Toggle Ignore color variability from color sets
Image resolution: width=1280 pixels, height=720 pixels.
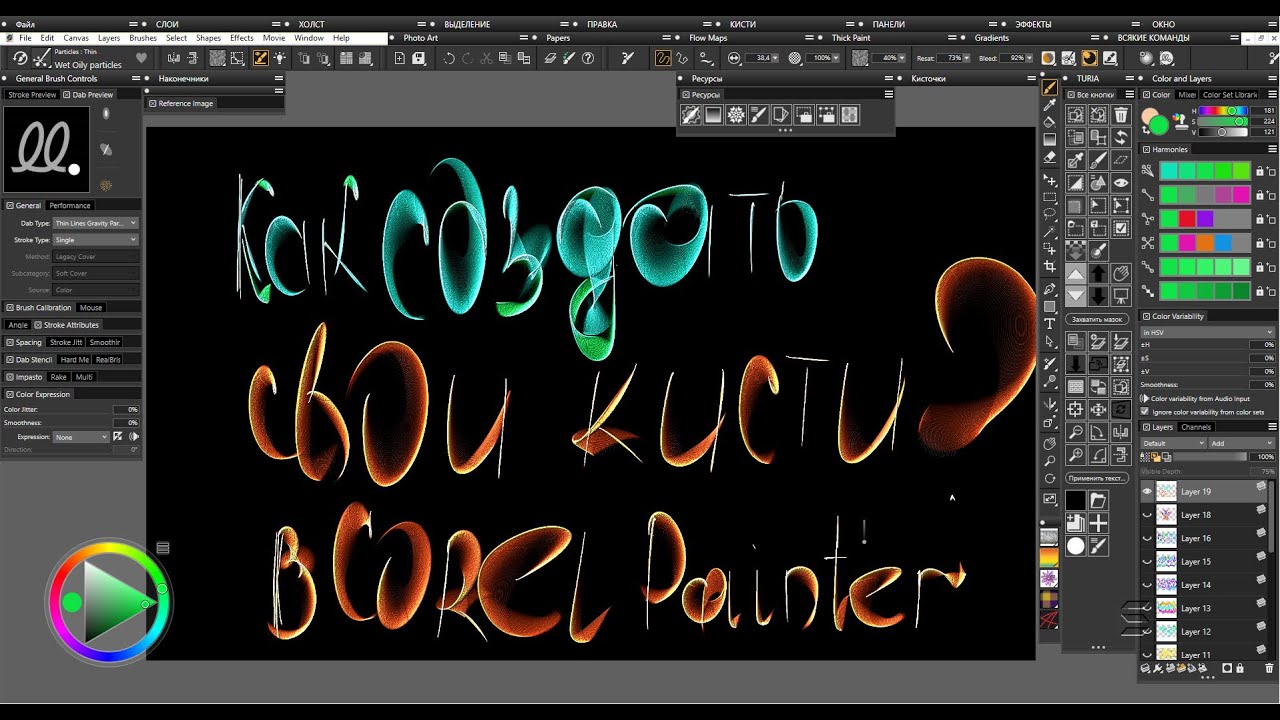click(1145, 411)
